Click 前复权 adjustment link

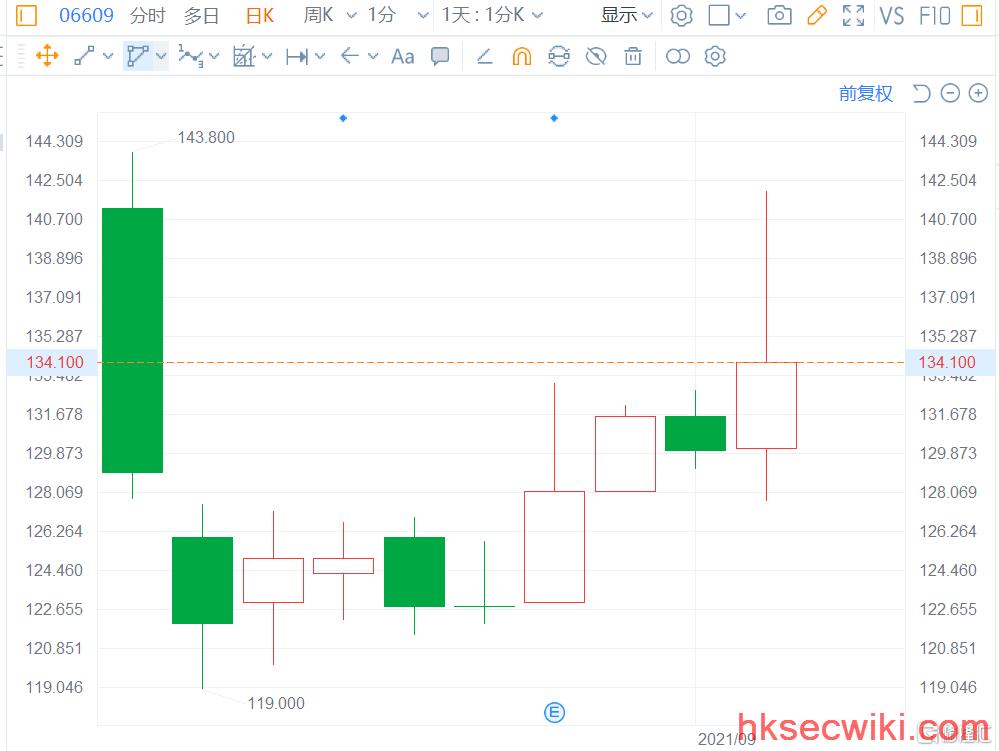[866, 94]
